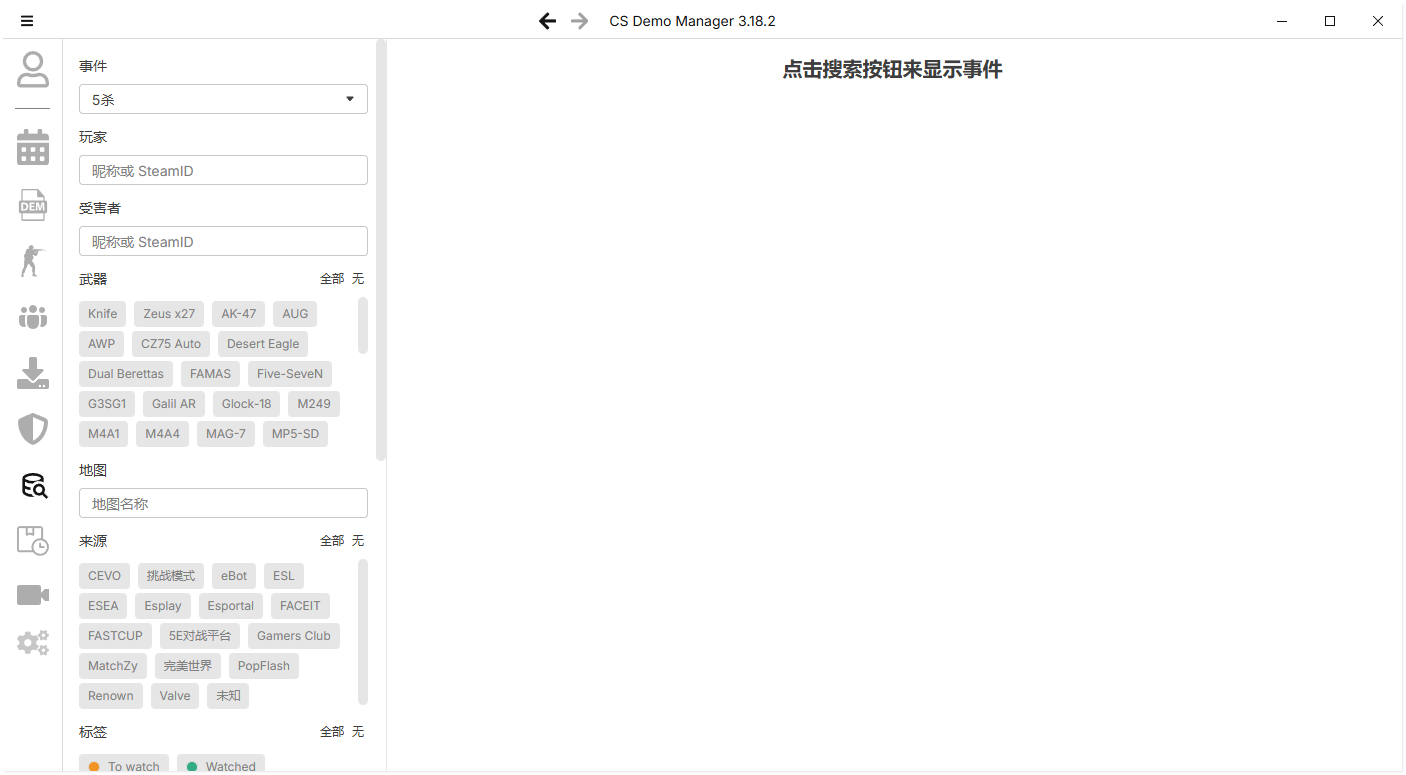This screenshot has width=1406, height=775.
Task: Click the weapons list scrollbar
Action: pos(364,325)
